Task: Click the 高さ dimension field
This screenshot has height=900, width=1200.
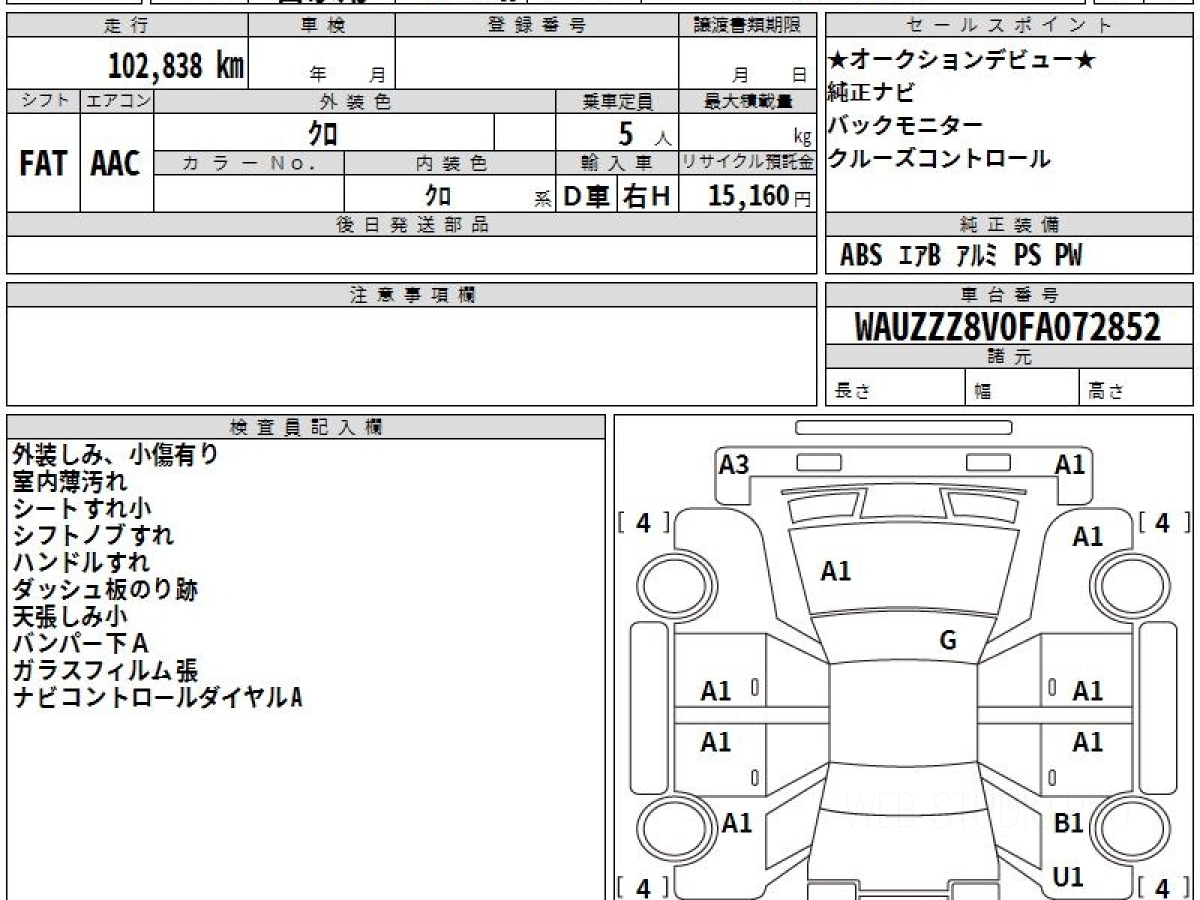Action: pyautogui.click(x=1136, y=388)
